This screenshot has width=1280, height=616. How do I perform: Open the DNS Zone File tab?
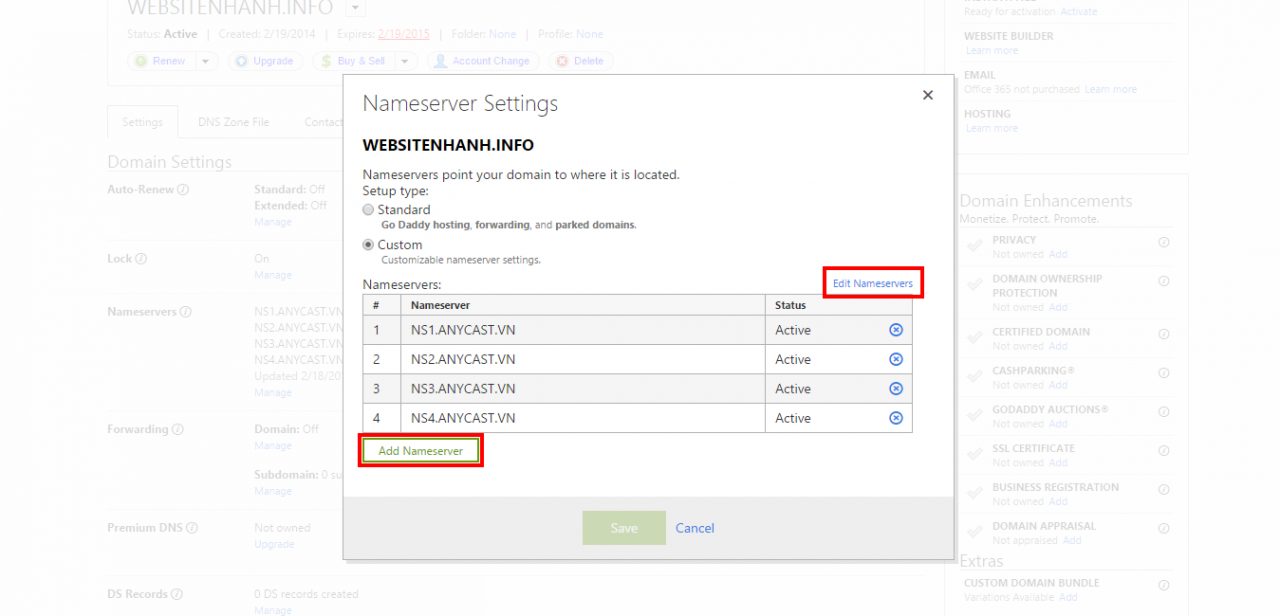[233, 122]
